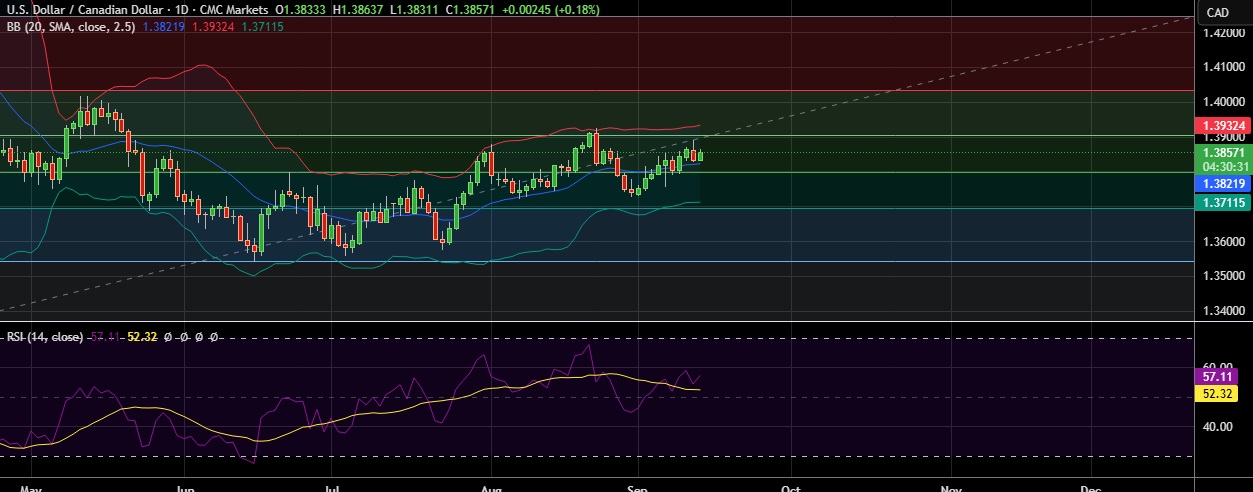The width and height of the screenshot is (1253, 492).
Task: Click the 60.00 RSI scale tick
Action: click(x=1217, y=367)
